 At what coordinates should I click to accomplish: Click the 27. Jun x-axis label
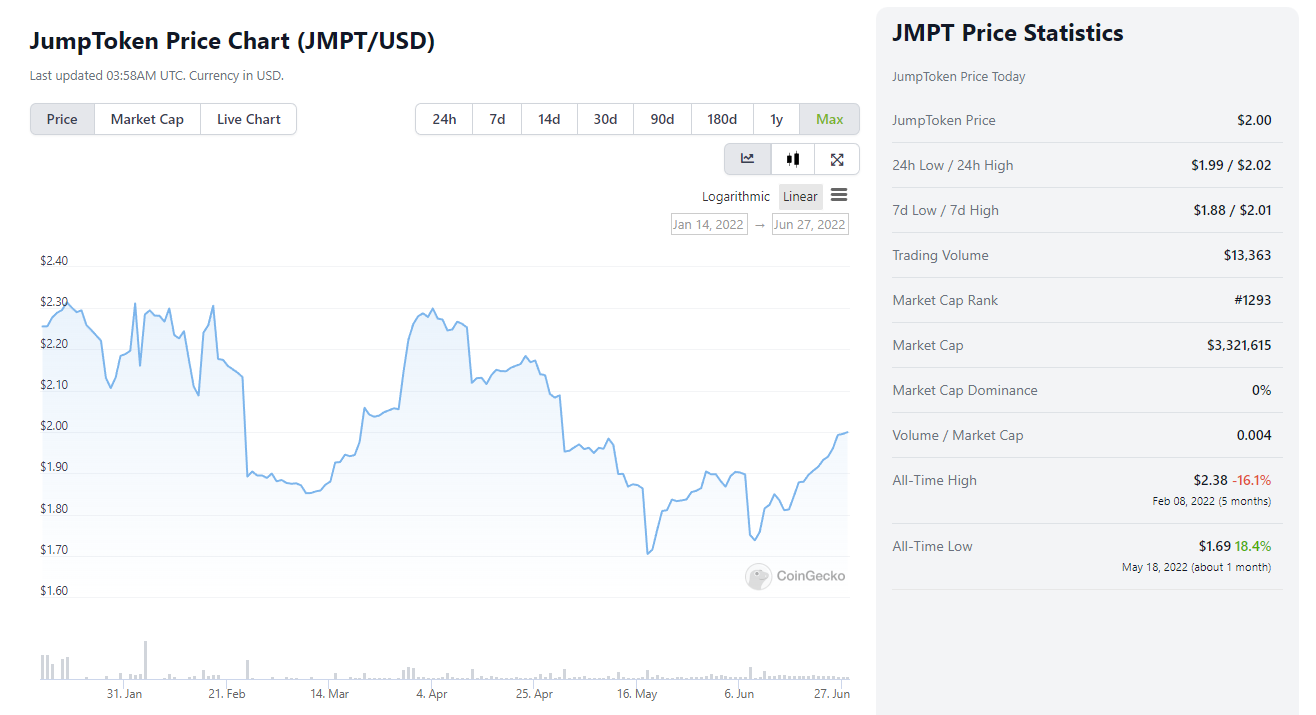[831, 694]
